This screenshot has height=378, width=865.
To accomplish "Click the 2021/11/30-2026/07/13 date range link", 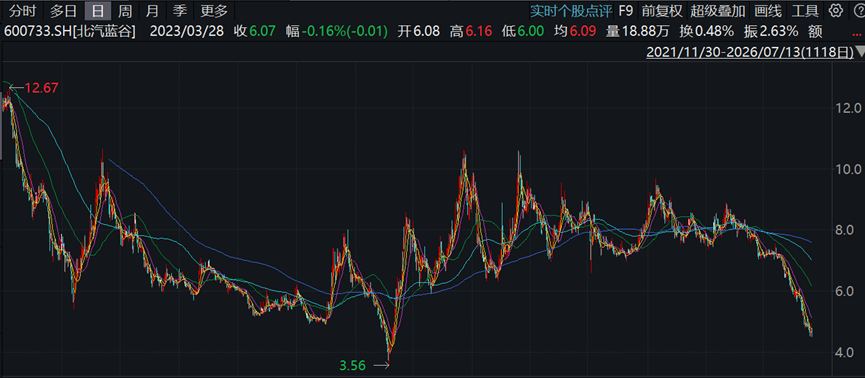I will click(x=750, y=52).
